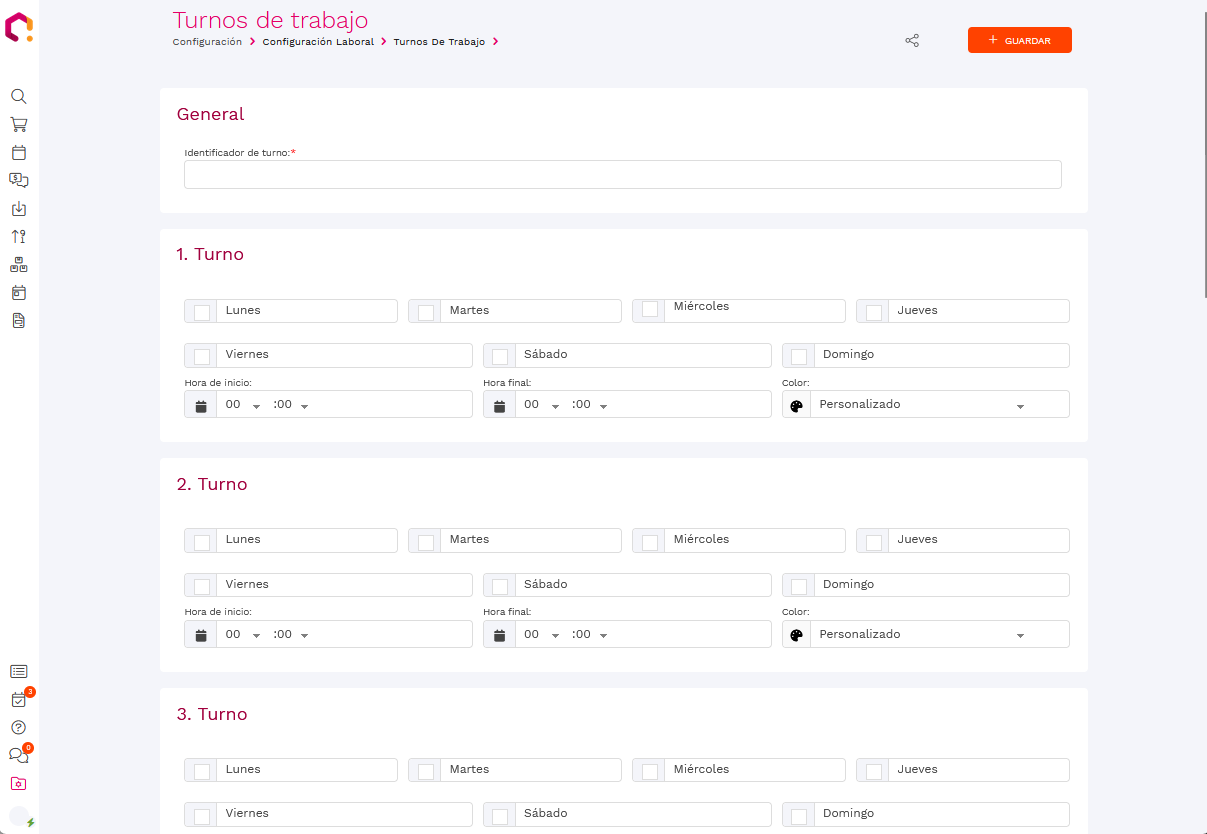The image size is (1207, 834).
Task: Open the search magnifier in sidebar
Action: click(18, 97)
